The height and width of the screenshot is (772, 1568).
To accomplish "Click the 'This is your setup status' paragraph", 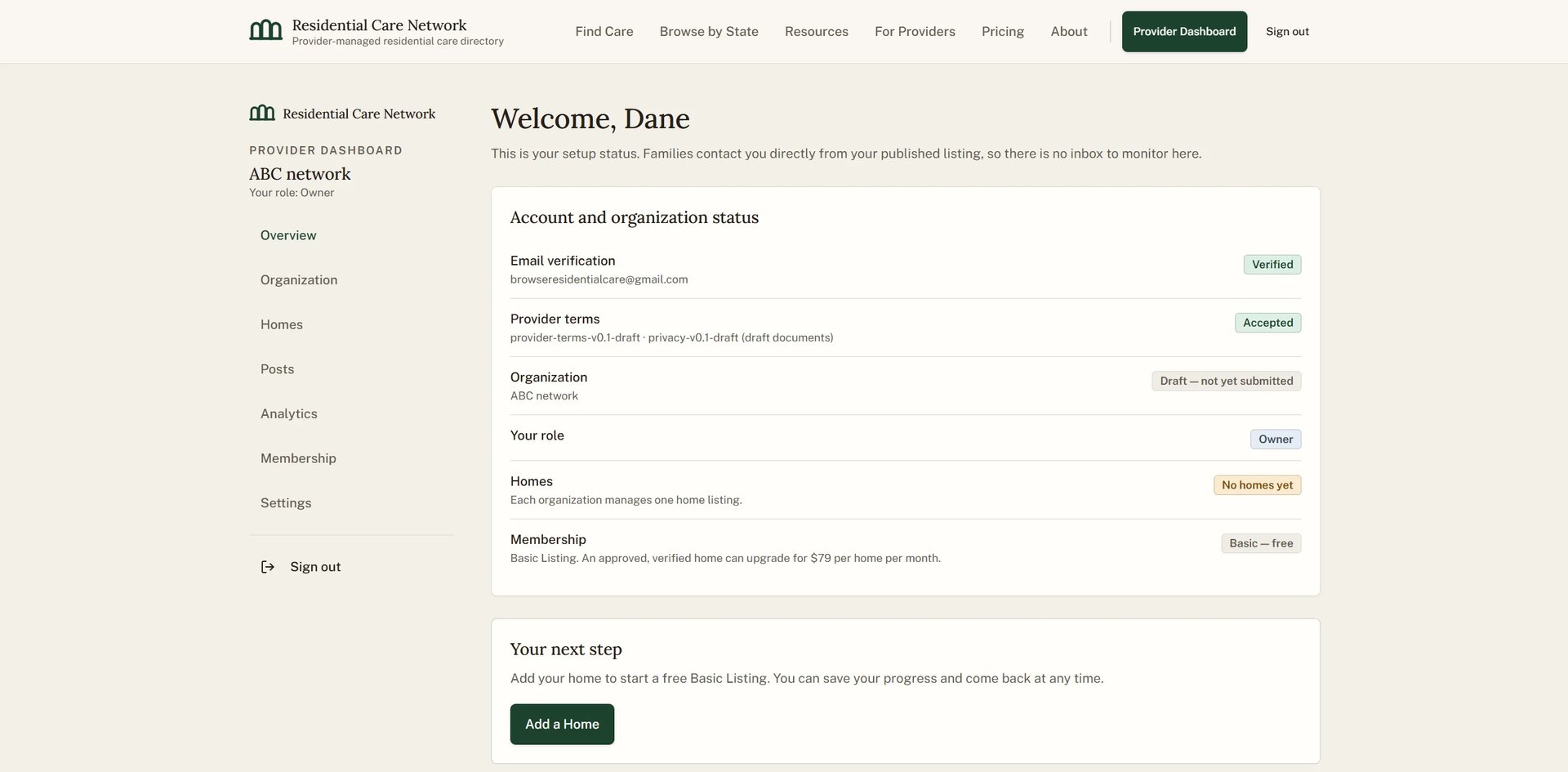I will pyautogui.click(x=846, y=154).
